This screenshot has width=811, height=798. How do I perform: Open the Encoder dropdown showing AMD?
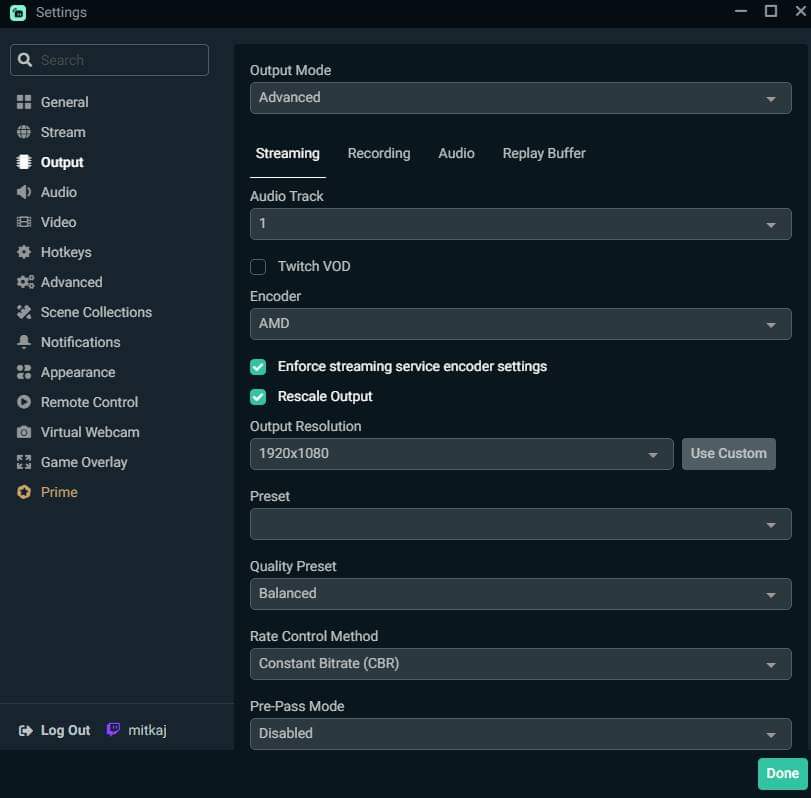[520, 324]
